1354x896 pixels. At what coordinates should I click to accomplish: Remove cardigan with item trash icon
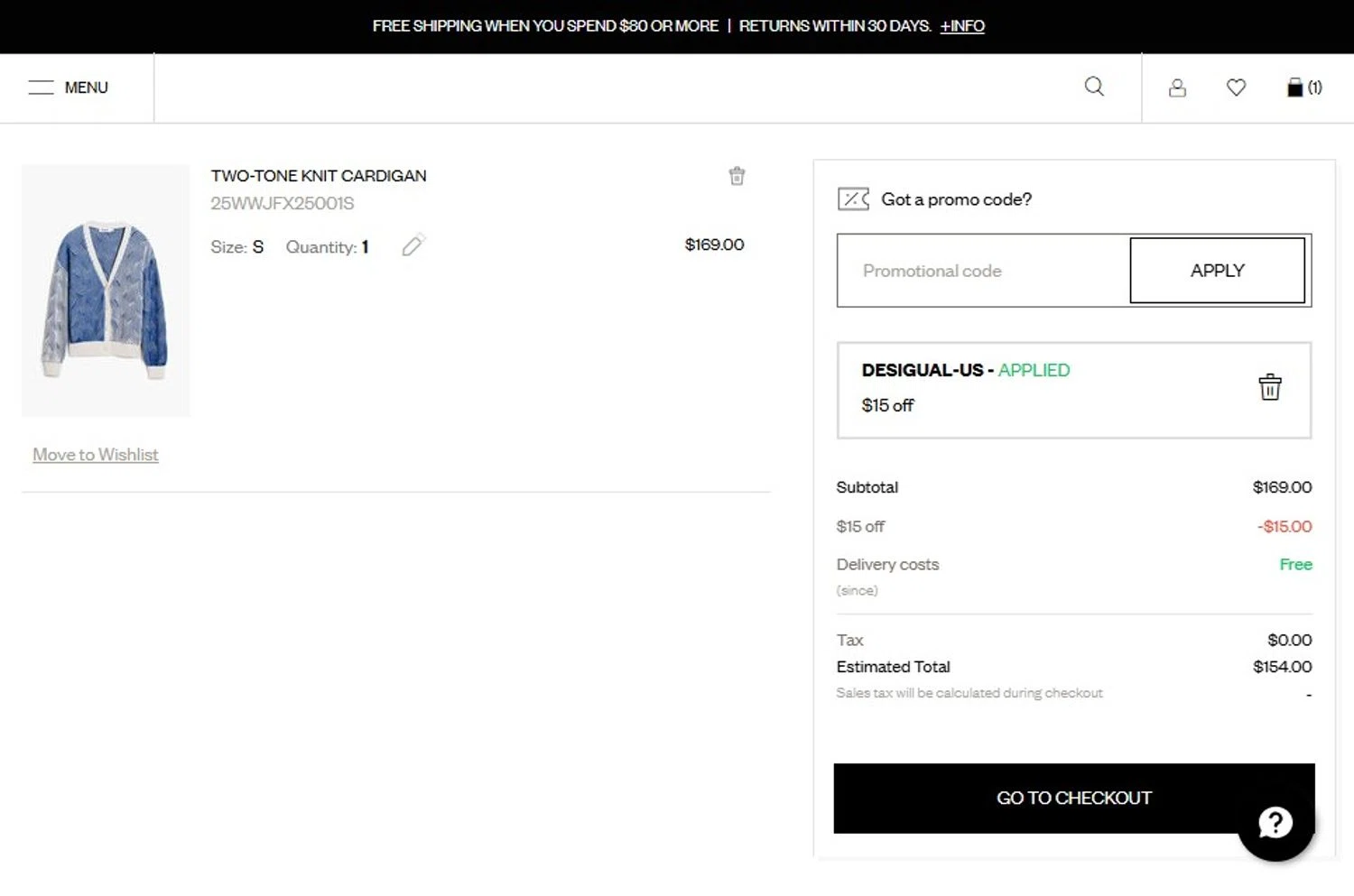coord(737,176)
